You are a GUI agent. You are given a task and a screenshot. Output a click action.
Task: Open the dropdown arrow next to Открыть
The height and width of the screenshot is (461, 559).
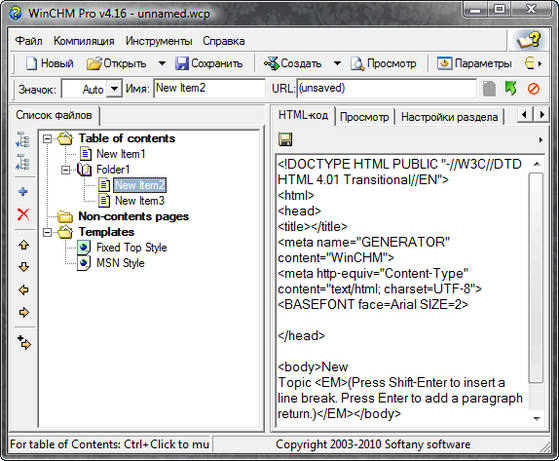tap(162, 64)
